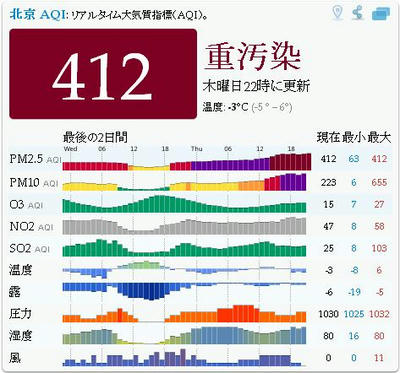This screenshot has height=373, width=400.
Task: Click the 風 wind speed chart
Action: (184, 357)
